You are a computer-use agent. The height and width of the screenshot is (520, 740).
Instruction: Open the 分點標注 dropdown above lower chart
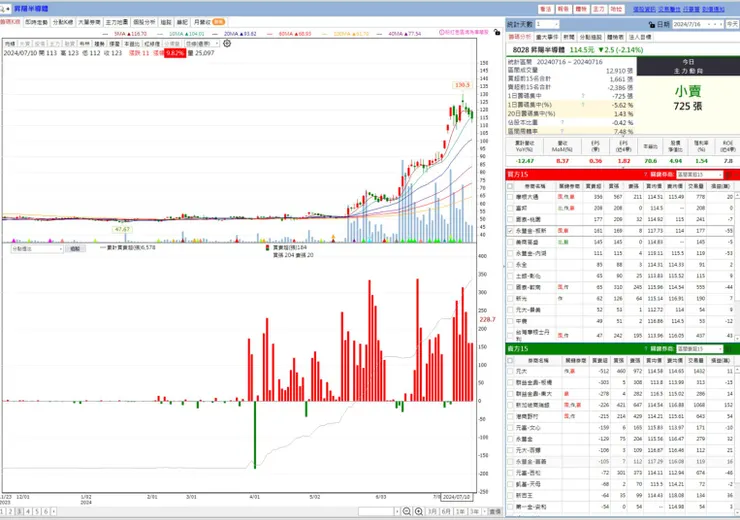[37, 249]
